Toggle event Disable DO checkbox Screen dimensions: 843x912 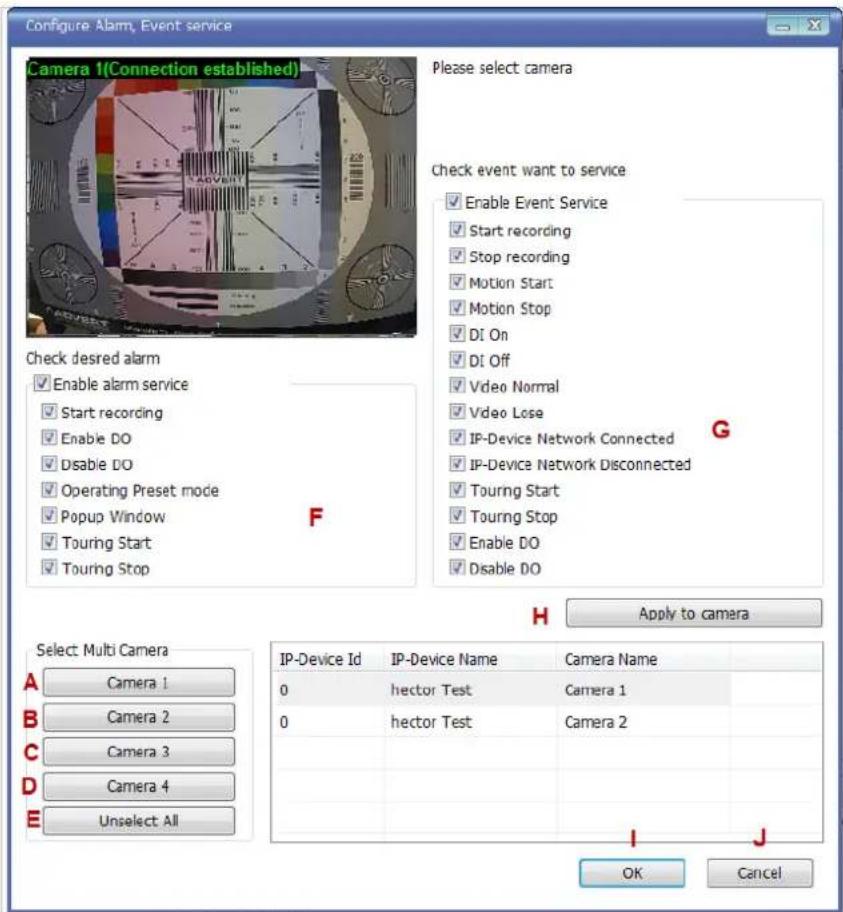click(457, 568)
